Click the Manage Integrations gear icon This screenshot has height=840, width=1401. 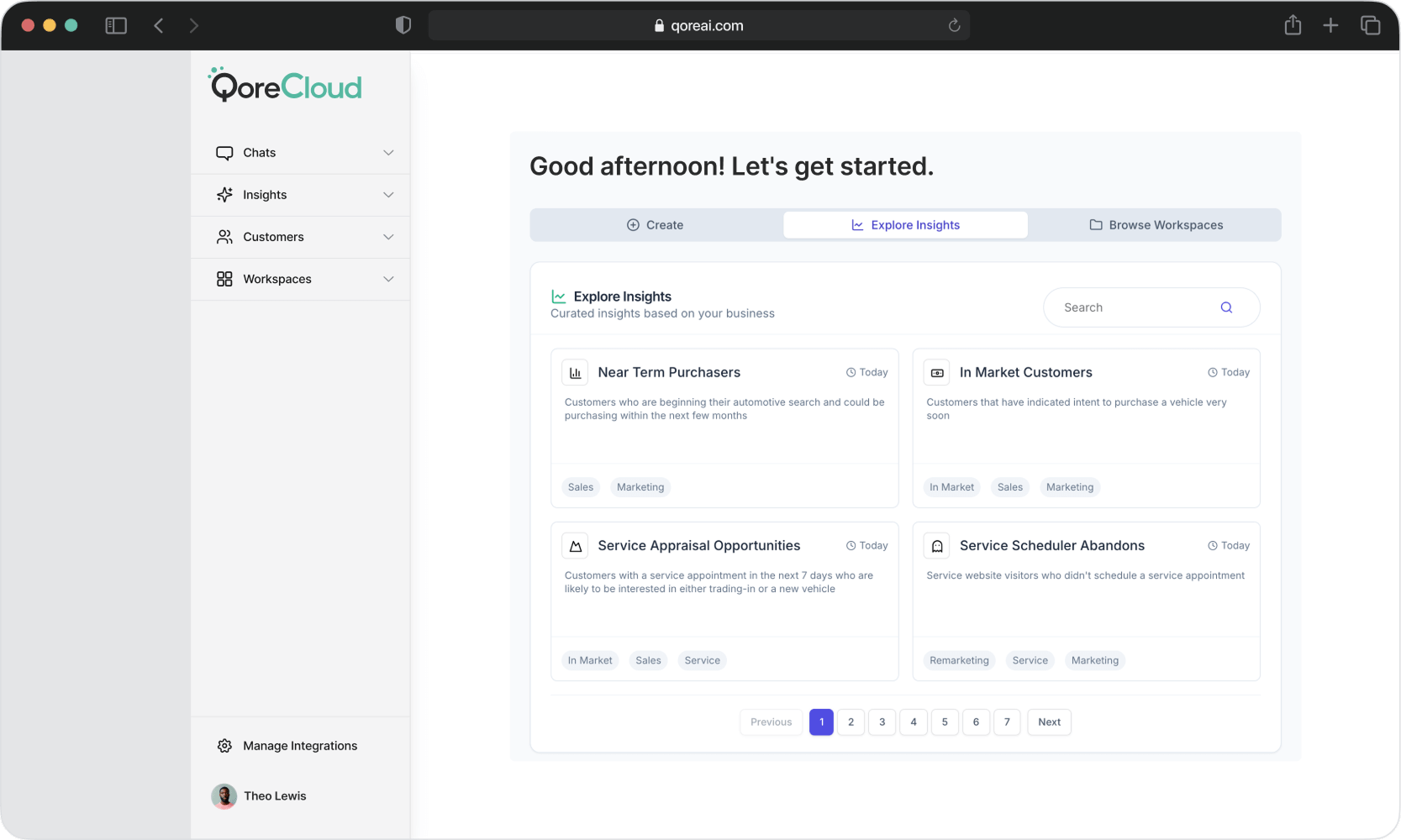point(224,746)
